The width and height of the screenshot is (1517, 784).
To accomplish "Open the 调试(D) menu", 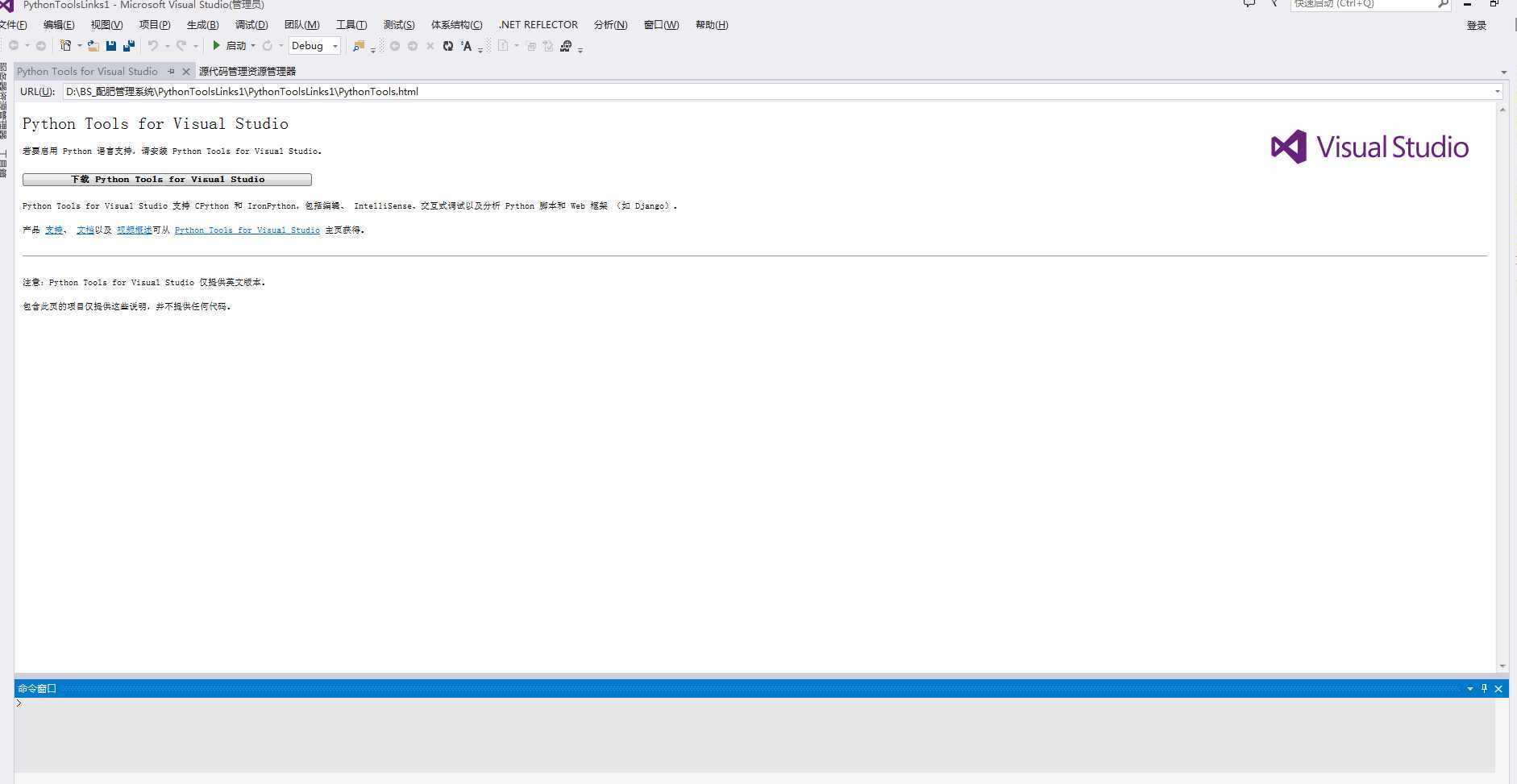I will click(251, 25).
